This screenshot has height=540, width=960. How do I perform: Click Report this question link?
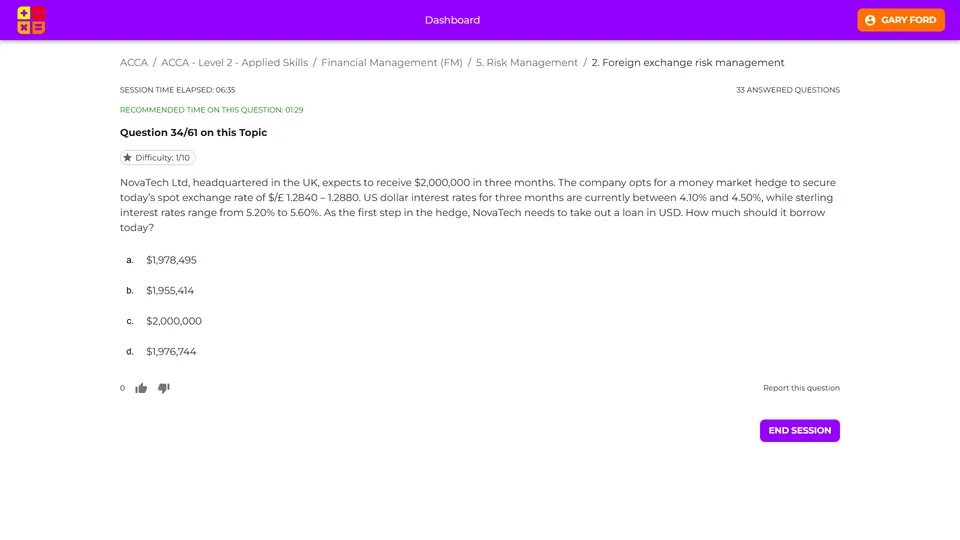(x=801, y=388)
